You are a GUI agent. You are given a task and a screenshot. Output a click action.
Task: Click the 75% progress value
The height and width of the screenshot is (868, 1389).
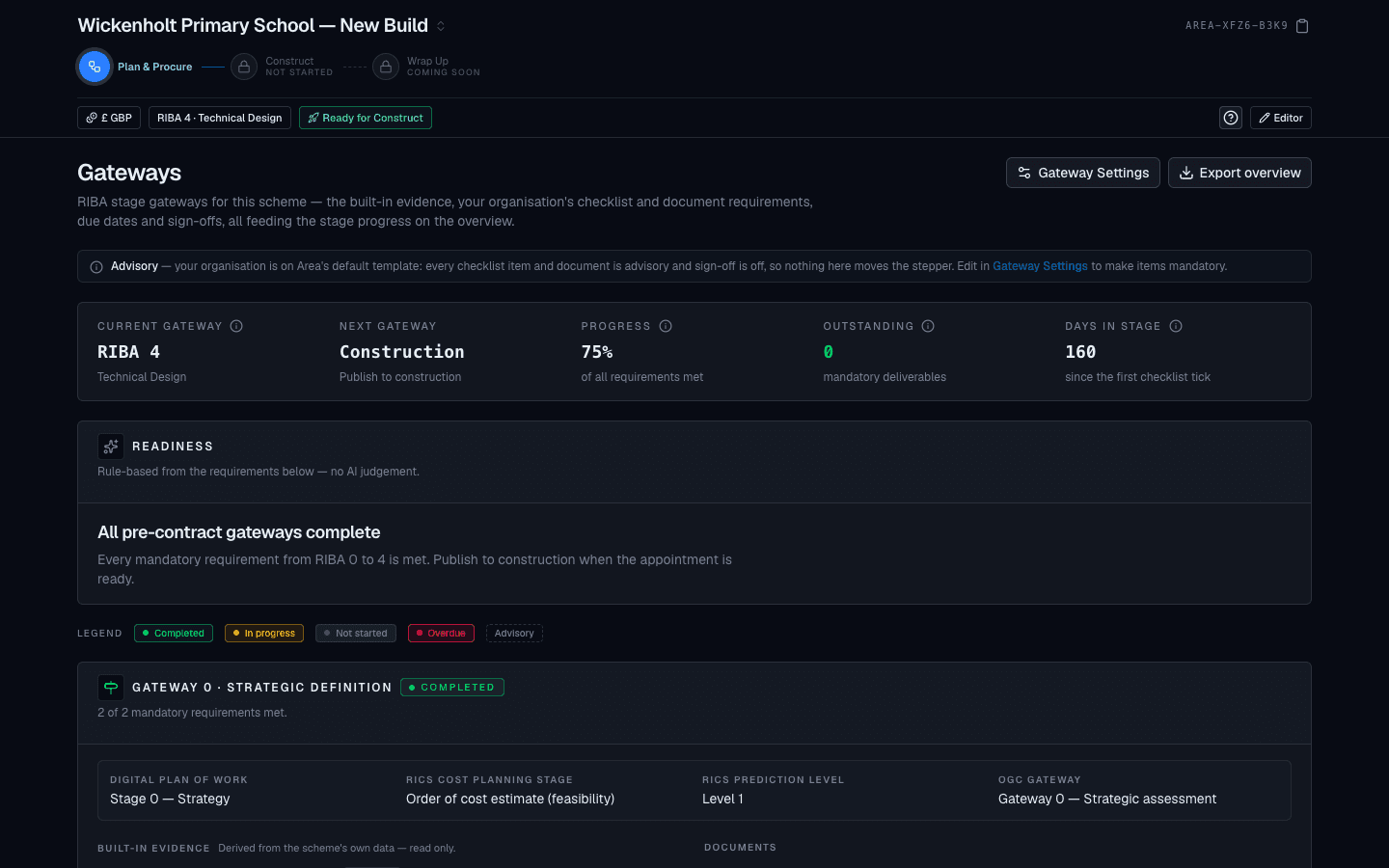pyautogui.click(x=597, y=352)
